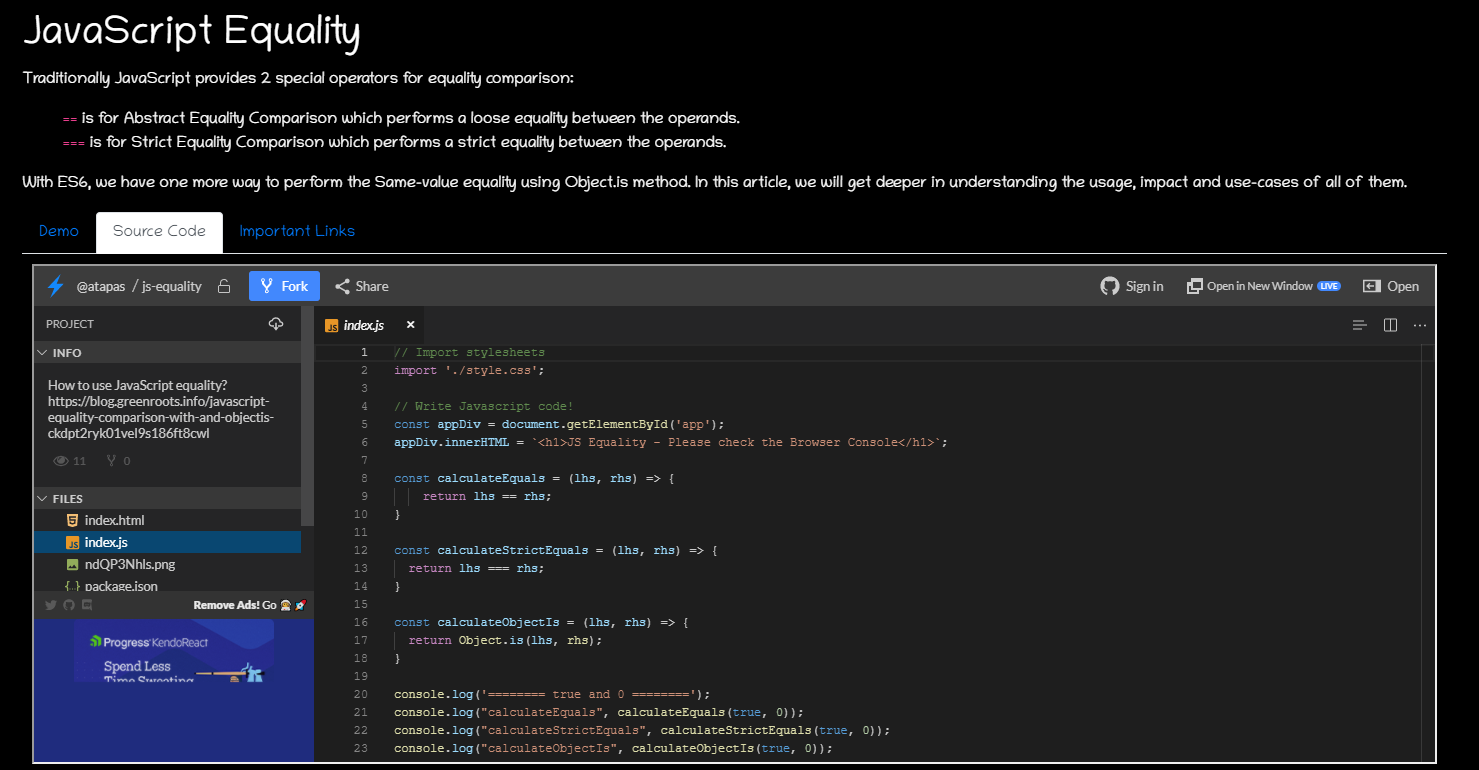Click the '// Import stylesheets' comment line
This screenshot has width=1479, height=770.
(469, 352)
